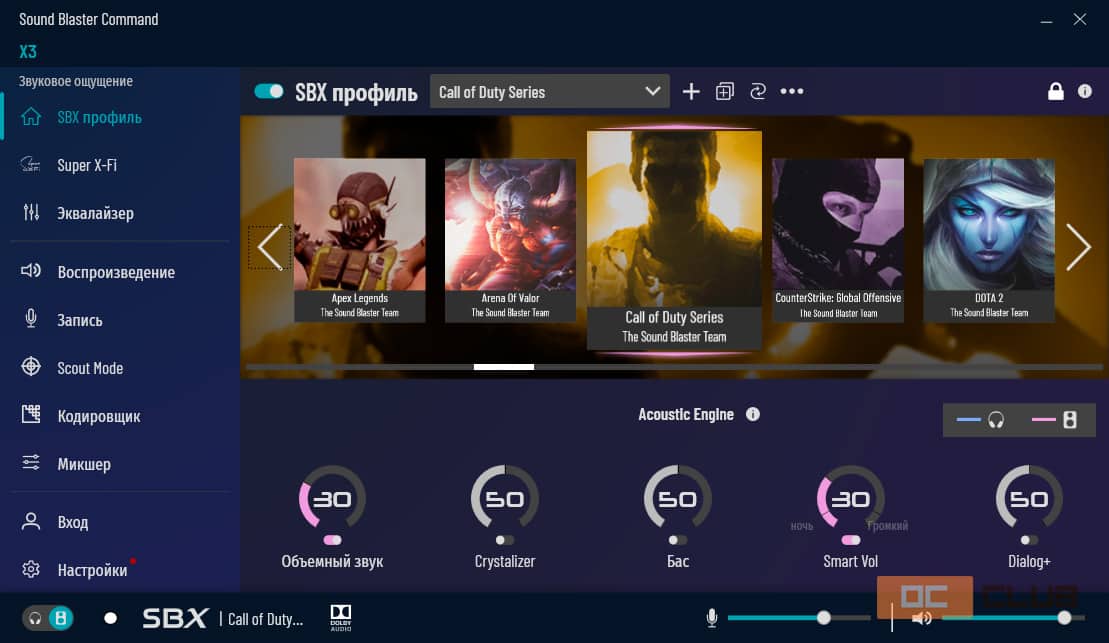Click info icon next to Acoustic Engine

point(753,414)
